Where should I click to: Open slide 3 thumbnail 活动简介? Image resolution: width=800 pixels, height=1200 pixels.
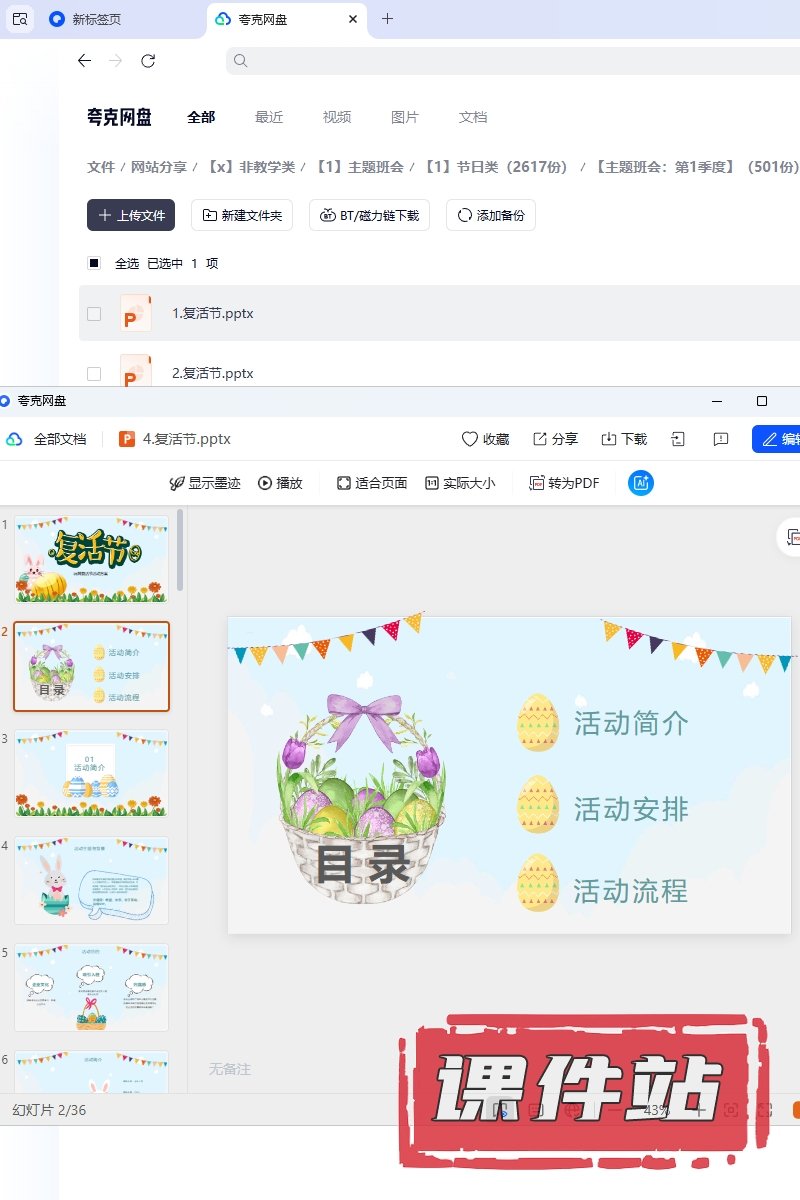coord(91,773)
